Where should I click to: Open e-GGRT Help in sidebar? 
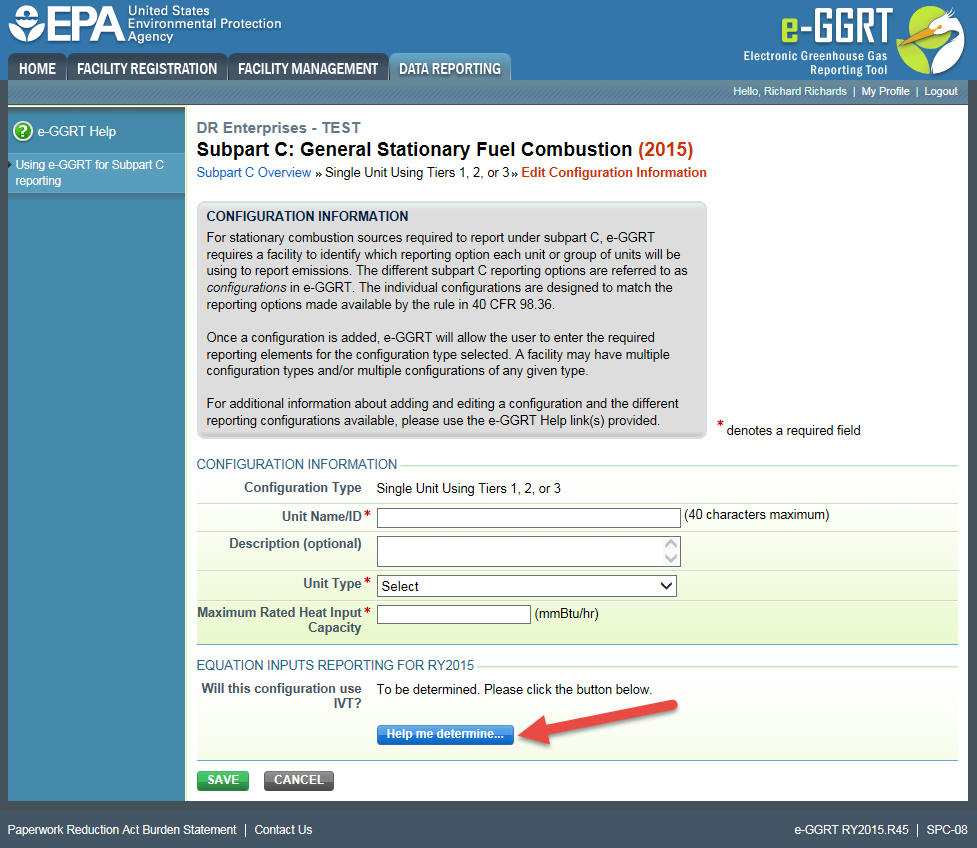tap(77, 131)
